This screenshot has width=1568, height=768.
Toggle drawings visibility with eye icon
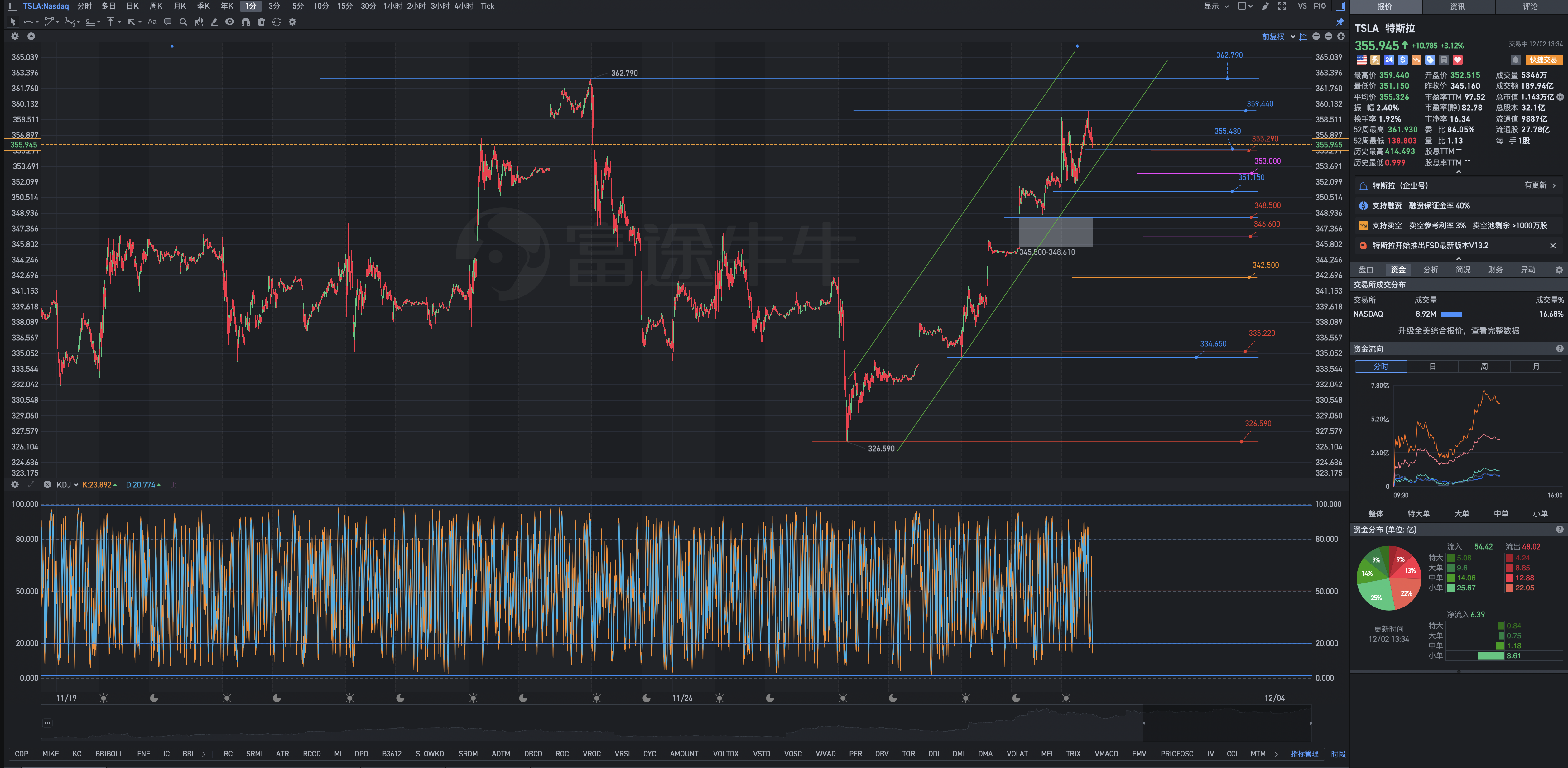(229, 22)
